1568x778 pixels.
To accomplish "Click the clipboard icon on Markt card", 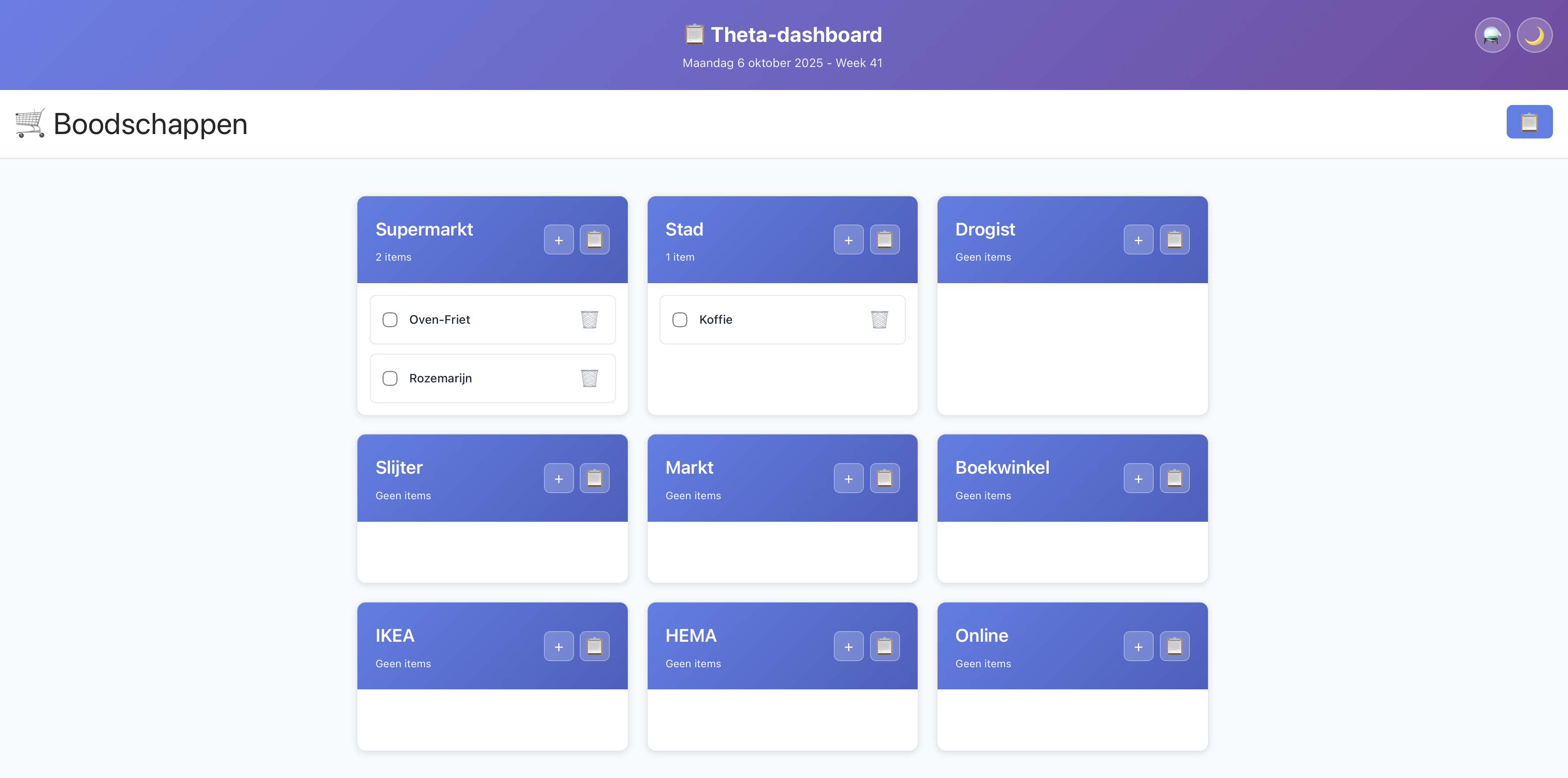I will [884, 478].
